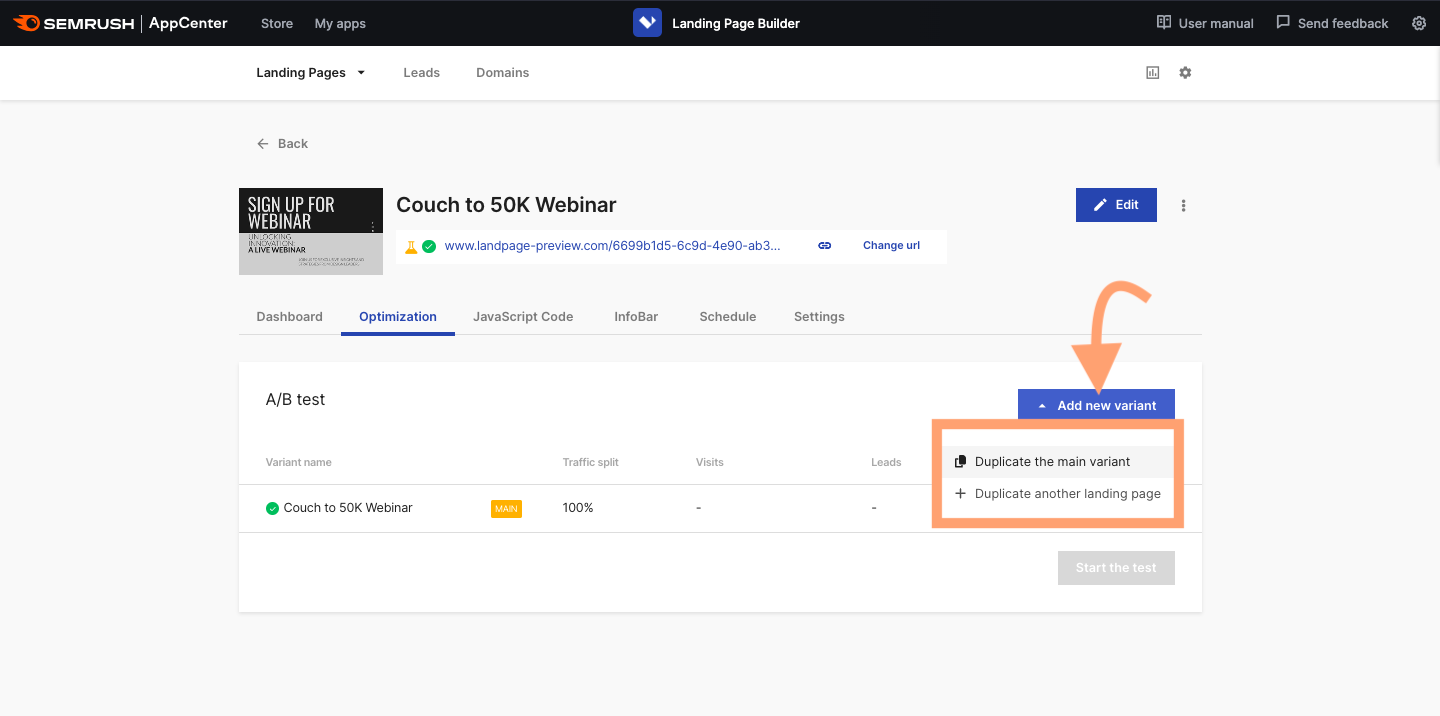
Task: Click the MAIN badge on the variant row
Action: pos(505,507)
